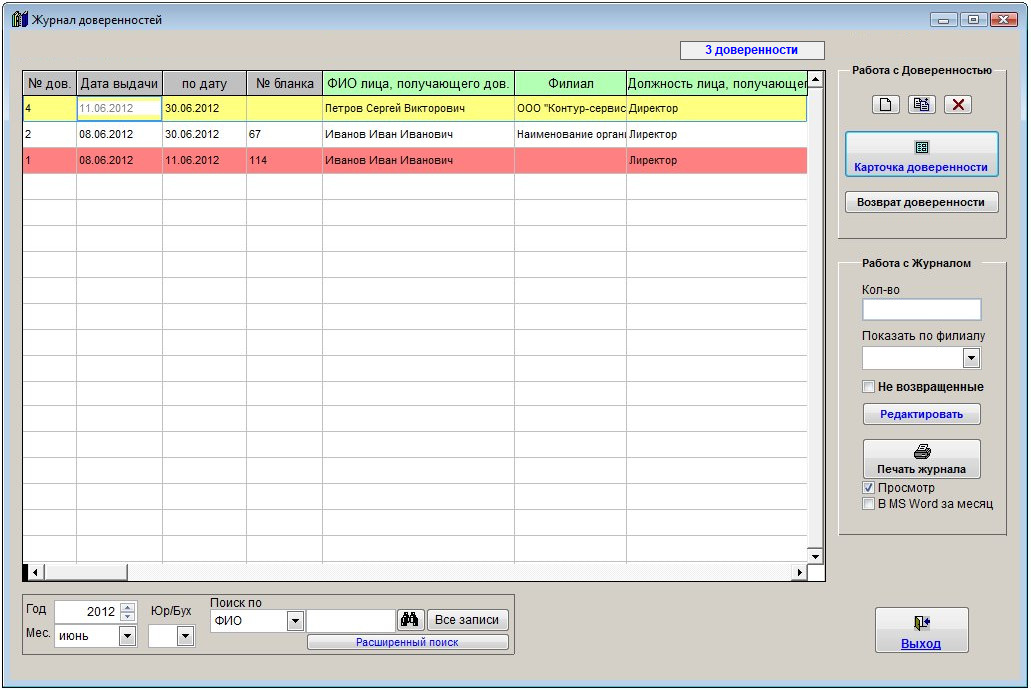Open the Карточка доверенности card
The width and height of the screenshot is (1031, 690).
pos(921,155)
